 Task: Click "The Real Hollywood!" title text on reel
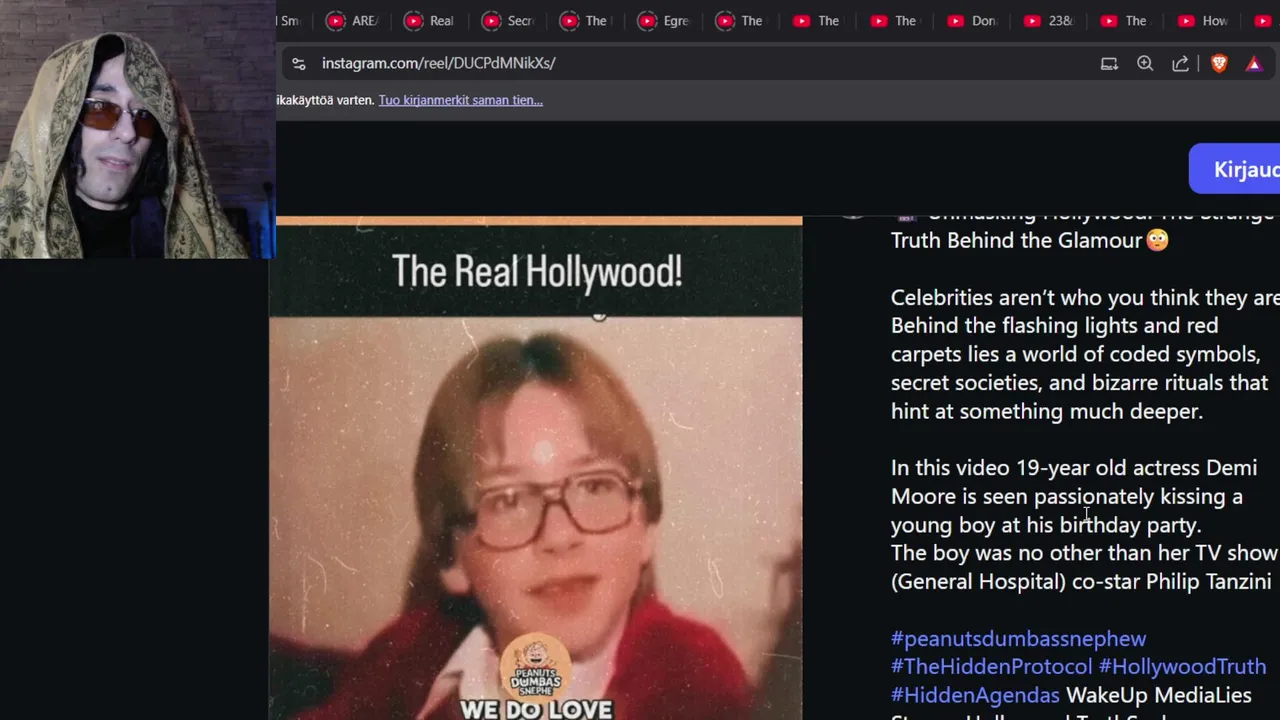click(537, 271)
